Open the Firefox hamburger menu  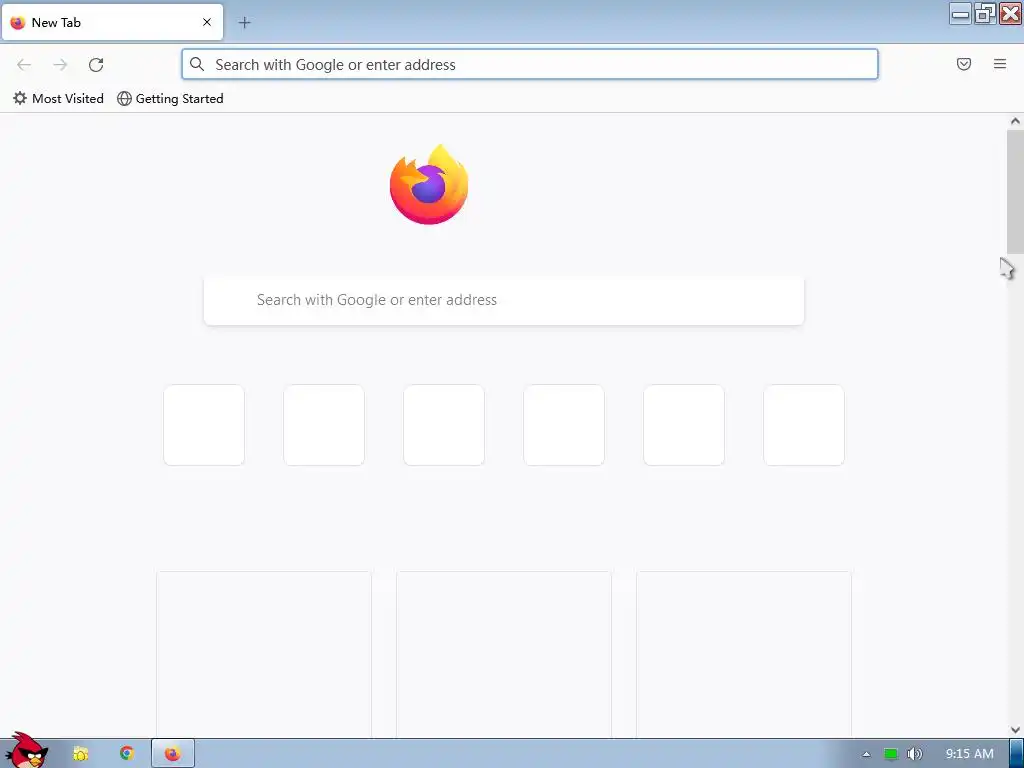click(x=1000, y=64)
